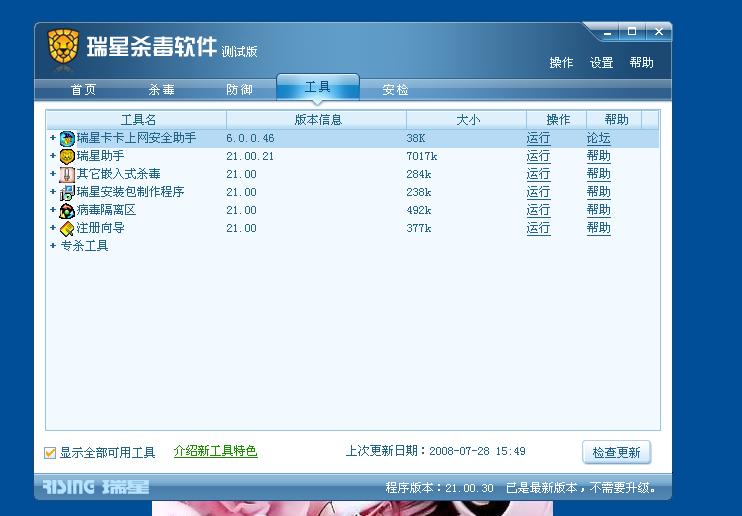Open the 介绍新工具特色 link

coord(215,451)
